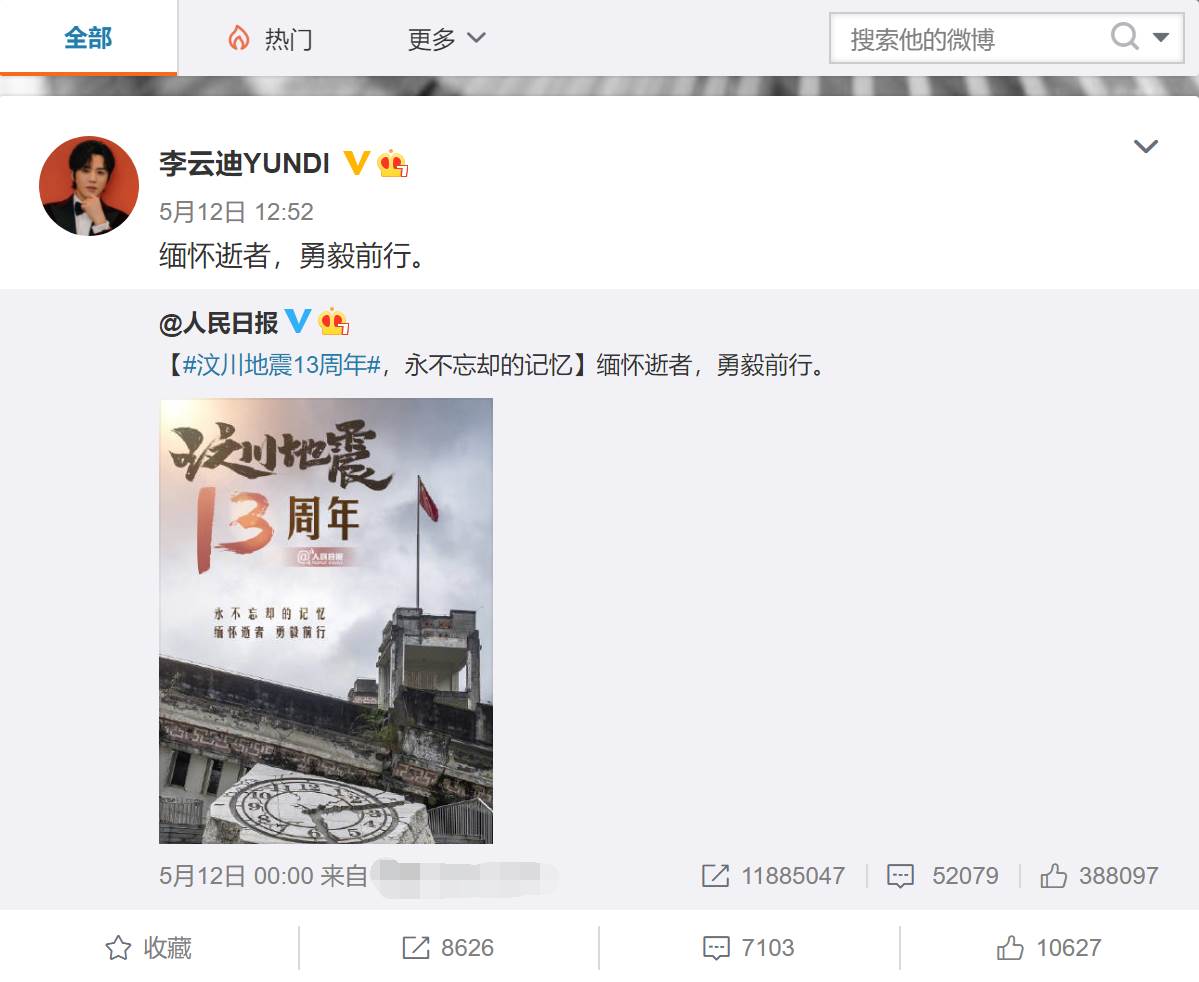Viewport: 1199px width, 982px height.
Task: Open original post comments showing 52079
Action: pos(942,876)
